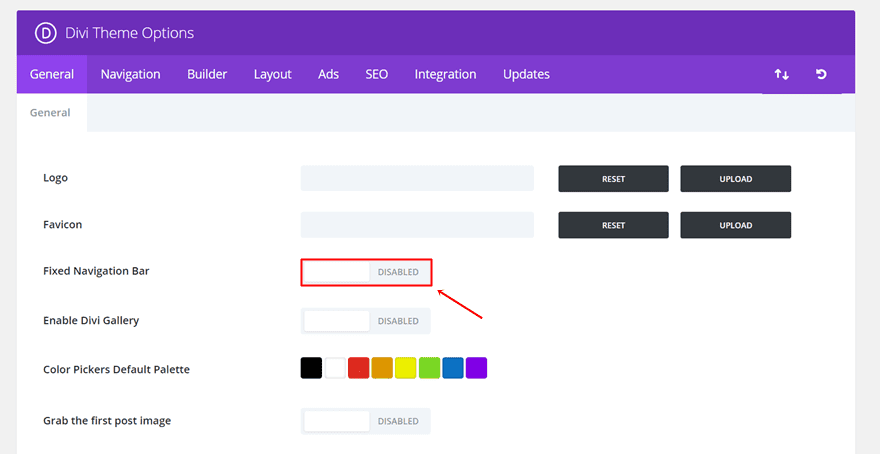Click the reset-to-defaults undo arrow icon
Viewport: 880px width, 454px height.
click(x=821, y=75)
